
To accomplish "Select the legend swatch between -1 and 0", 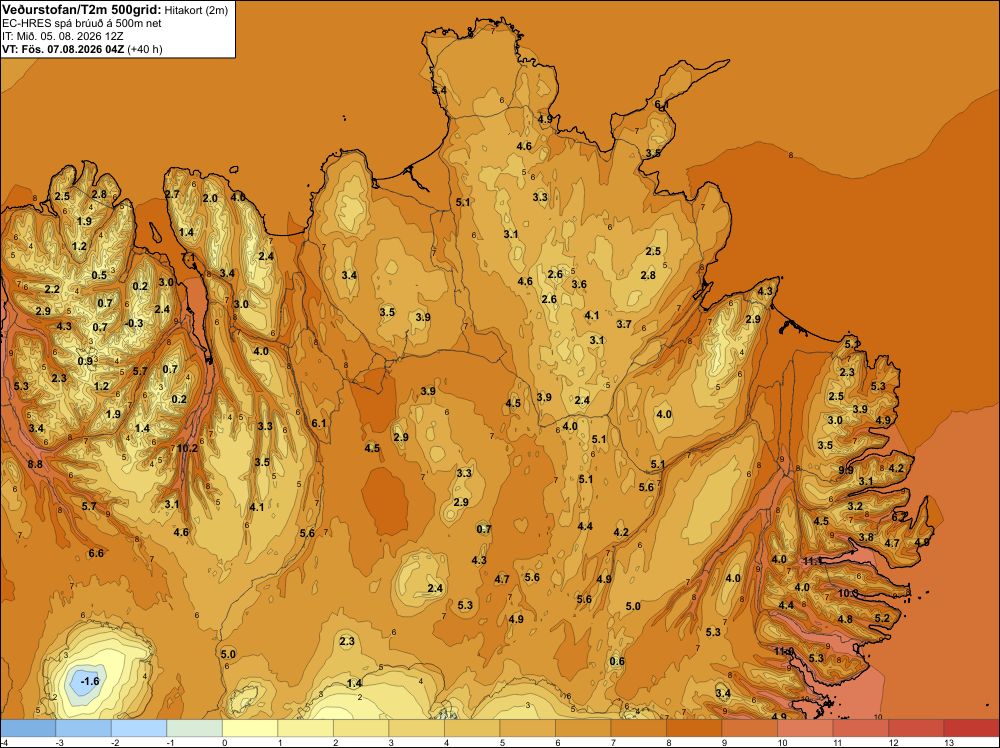I will [195, 728].
